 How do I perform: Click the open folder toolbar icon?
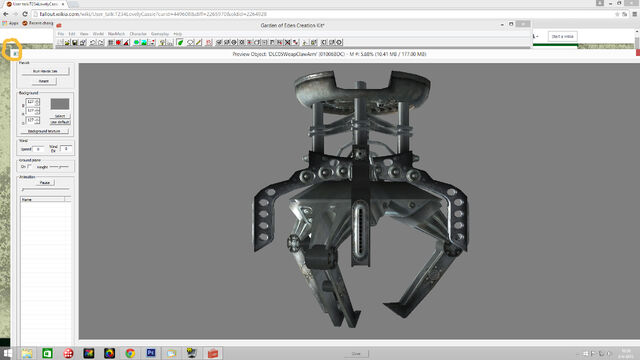(x=67, y=42)
